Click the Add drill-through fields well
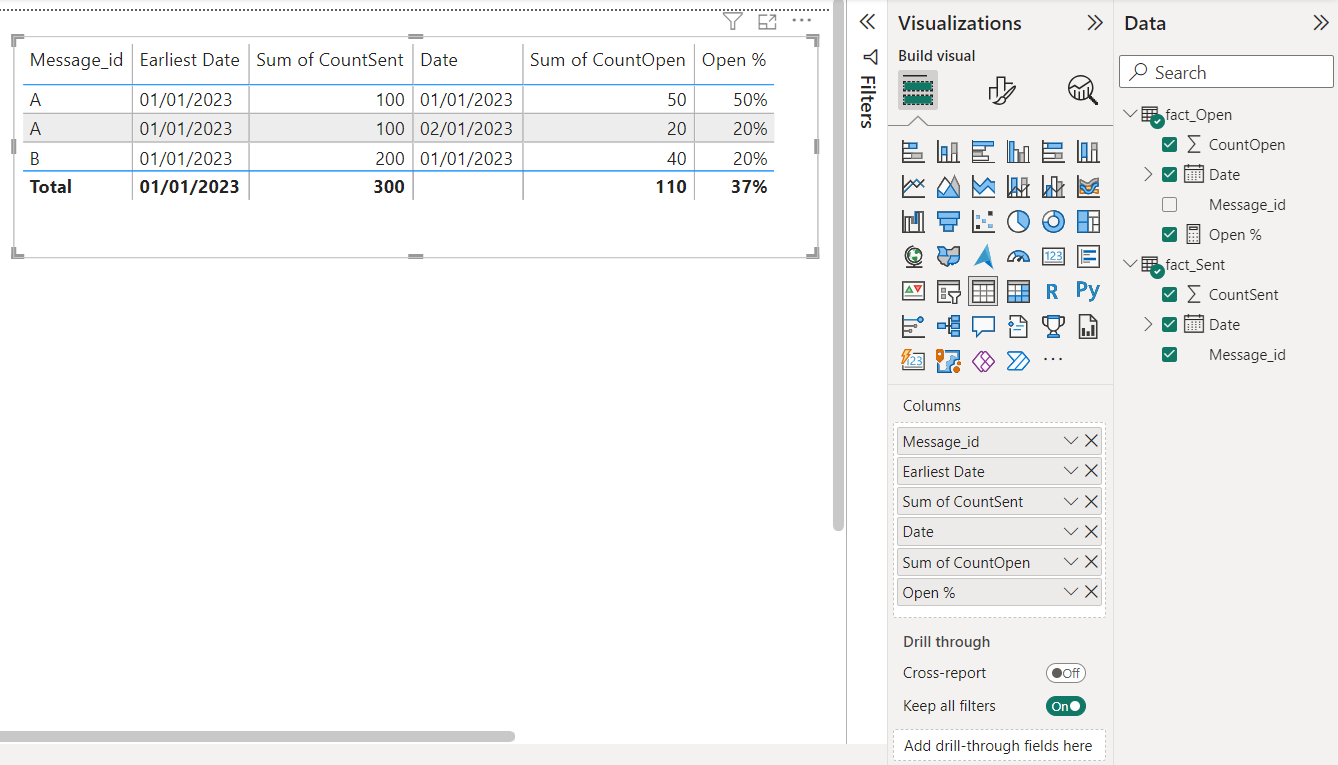The width and height of the screenshot is (1338, 765). pos(998,745)
